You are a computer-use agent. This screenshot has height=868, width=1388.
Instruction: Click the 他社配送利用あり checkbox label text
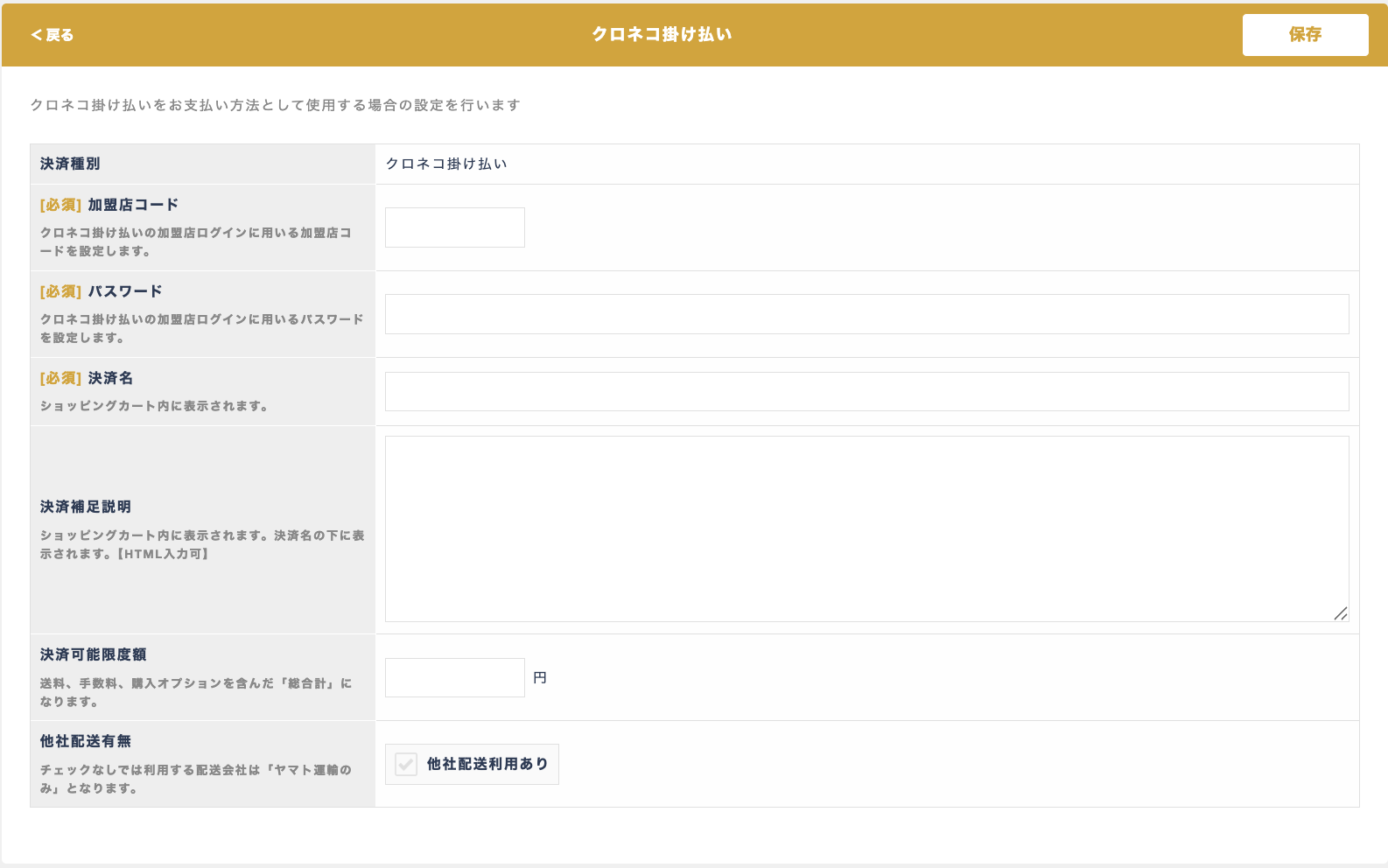click(487, 765)
